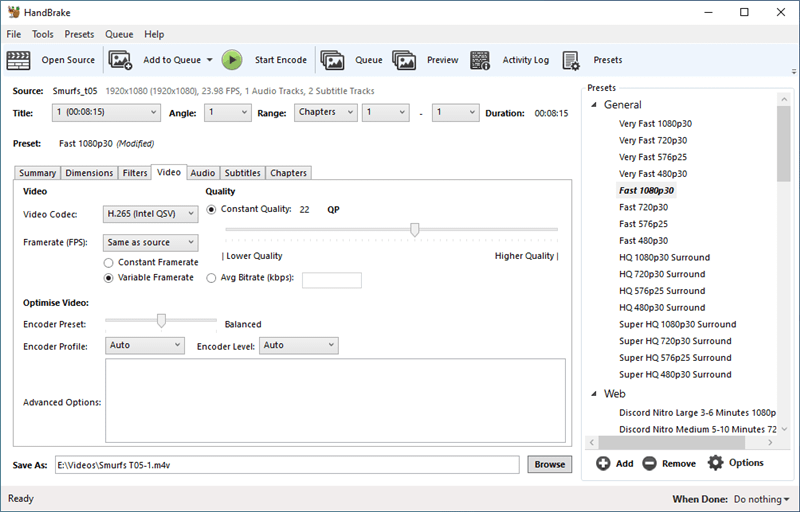Screen dimensions: 800x512
Task: Open the Encoder Profile dropdown
Action: click(x=145, y=345)
